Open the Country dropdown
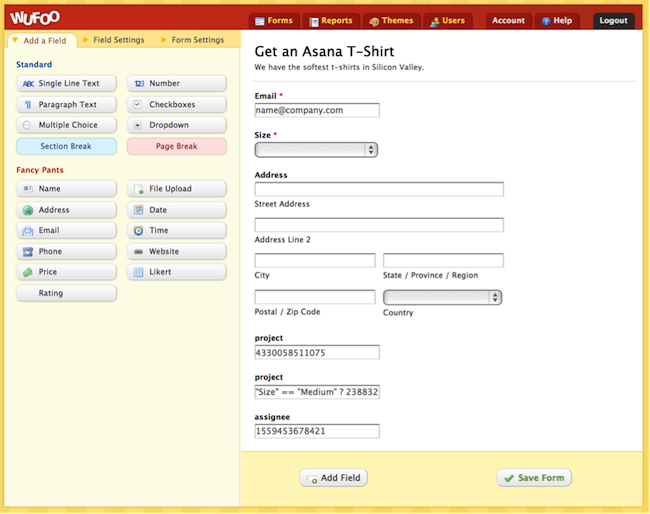This screenshot has width=650, height=514. pos(442,297)
